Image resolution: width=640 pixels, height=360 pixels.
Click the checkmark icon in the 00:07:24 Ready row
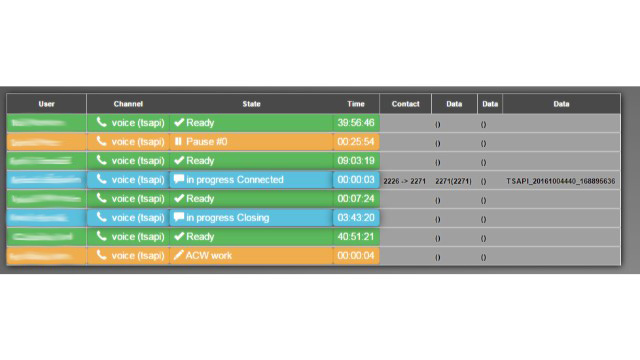(x=179, y=198)
